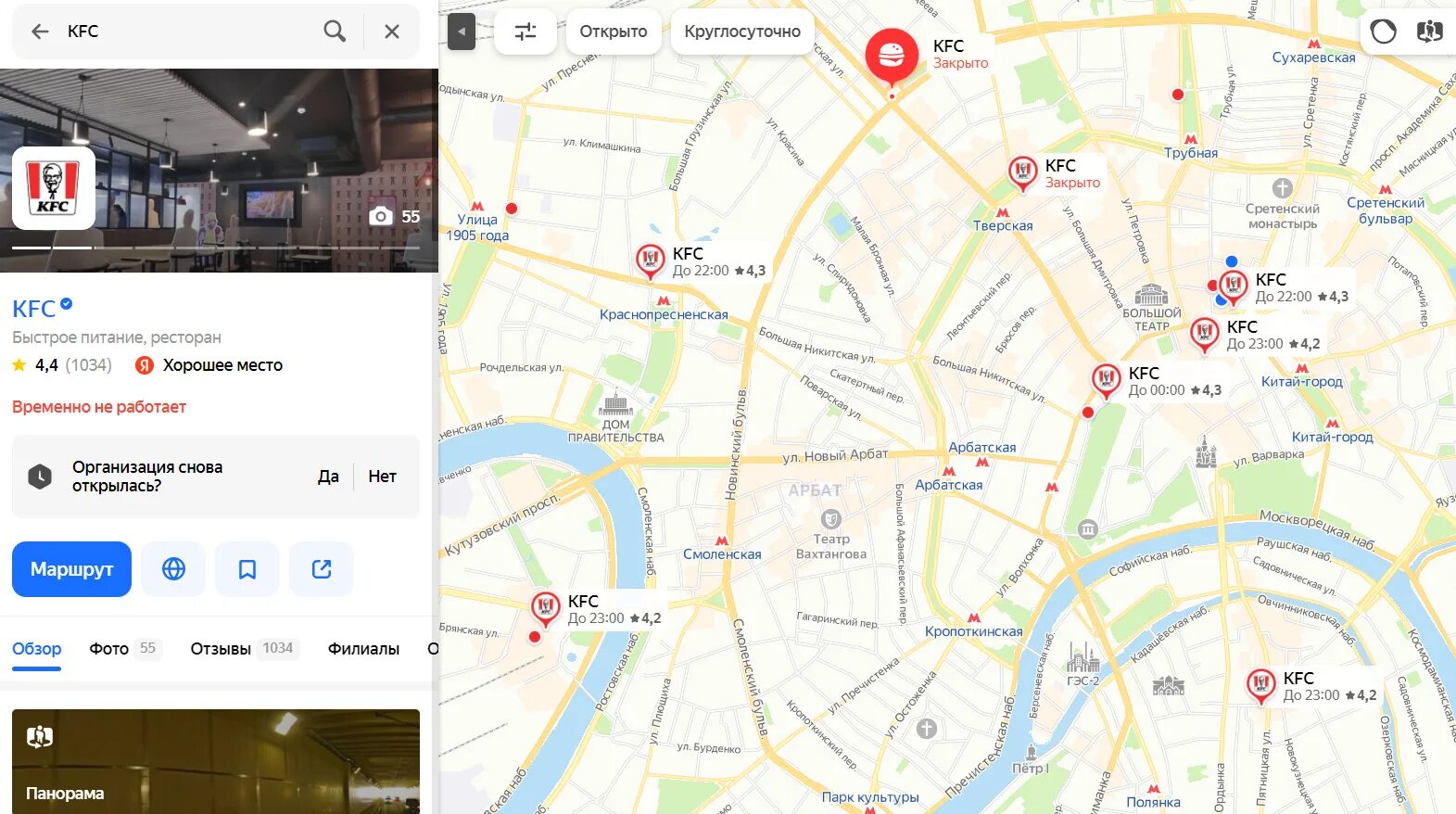
Task: Answer Нет to organization reopened
Action: pos(382,477)
